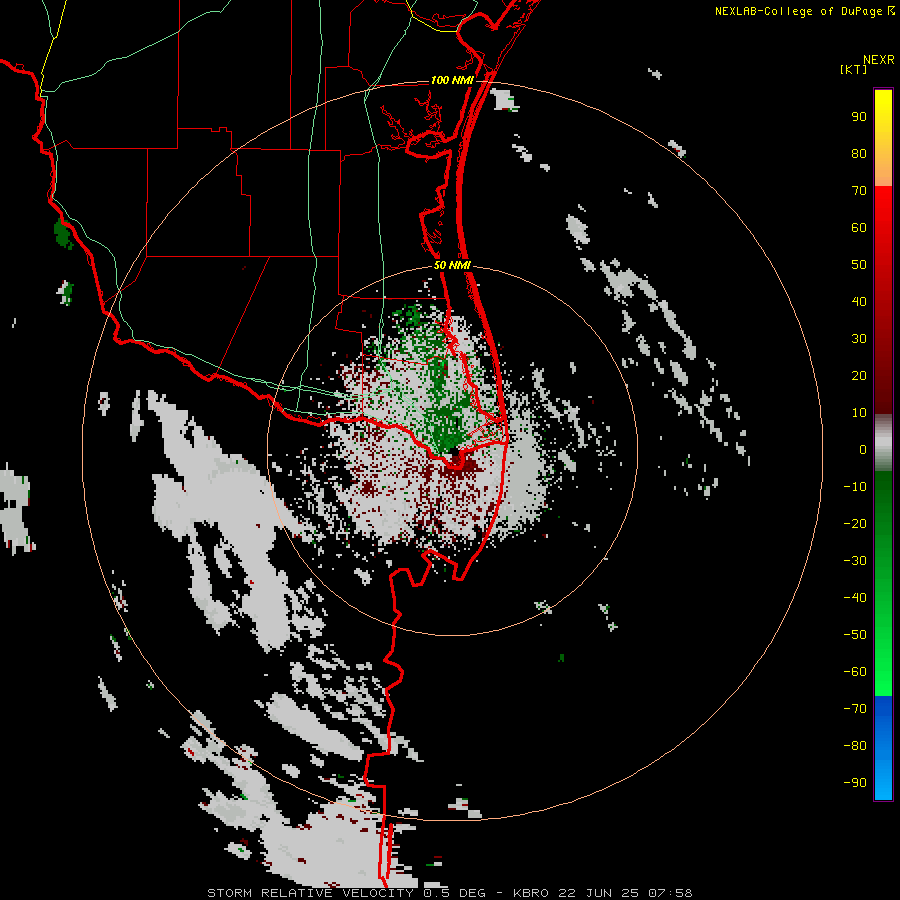The image size is (900, 900).
Task: Click the 30 value on the velocity scale
Action: [x=859, y=339]
